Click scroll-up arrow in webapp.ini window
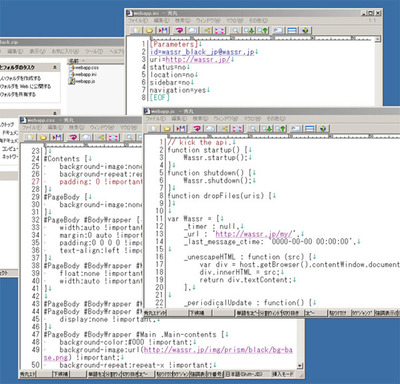This screenshot has width=400, height=384. (x=378, y=39)
